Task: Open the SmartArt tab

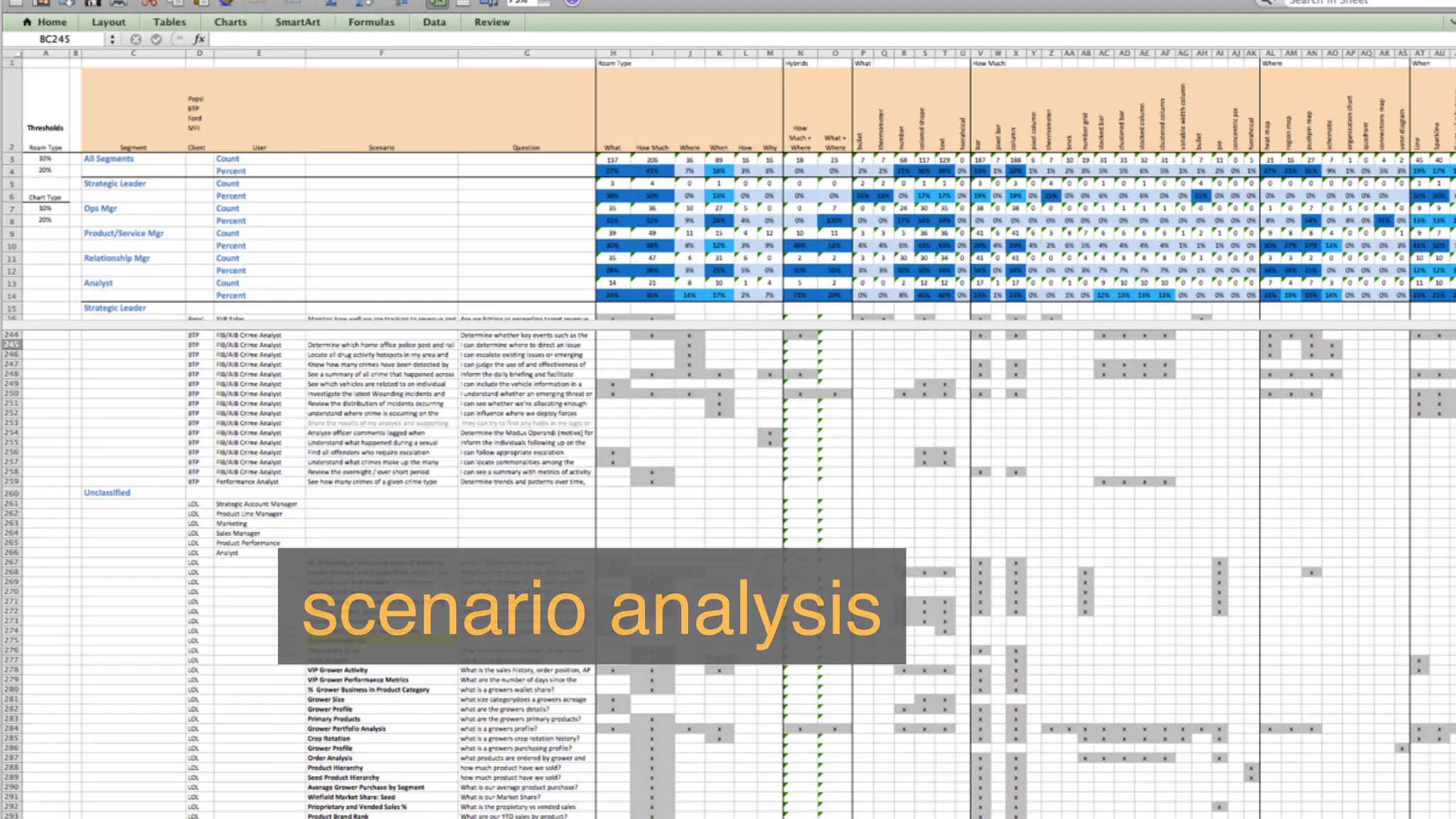Action: coord(298,22)
